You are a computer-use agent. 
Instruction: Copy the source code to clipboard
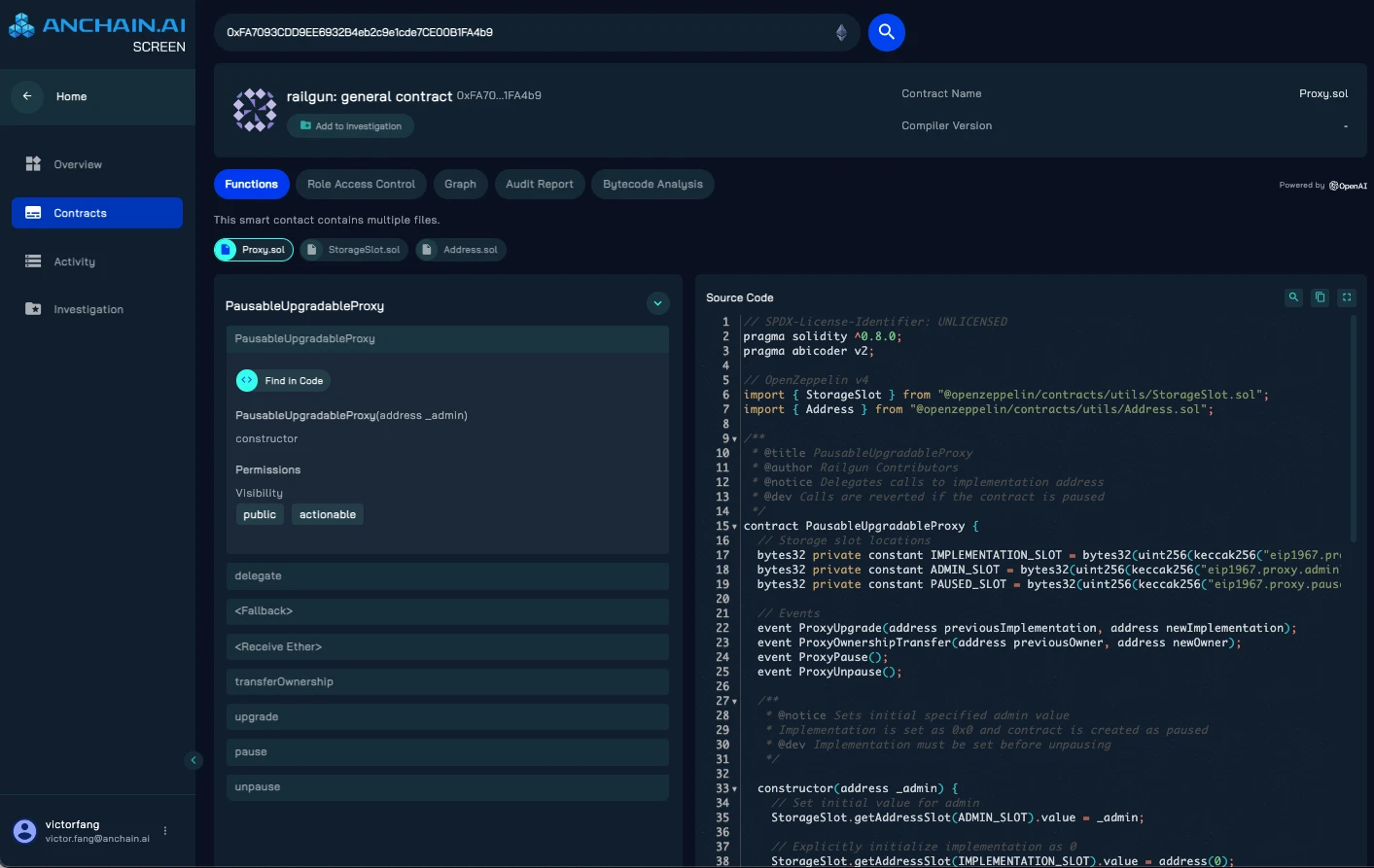tap(1320, 297)
